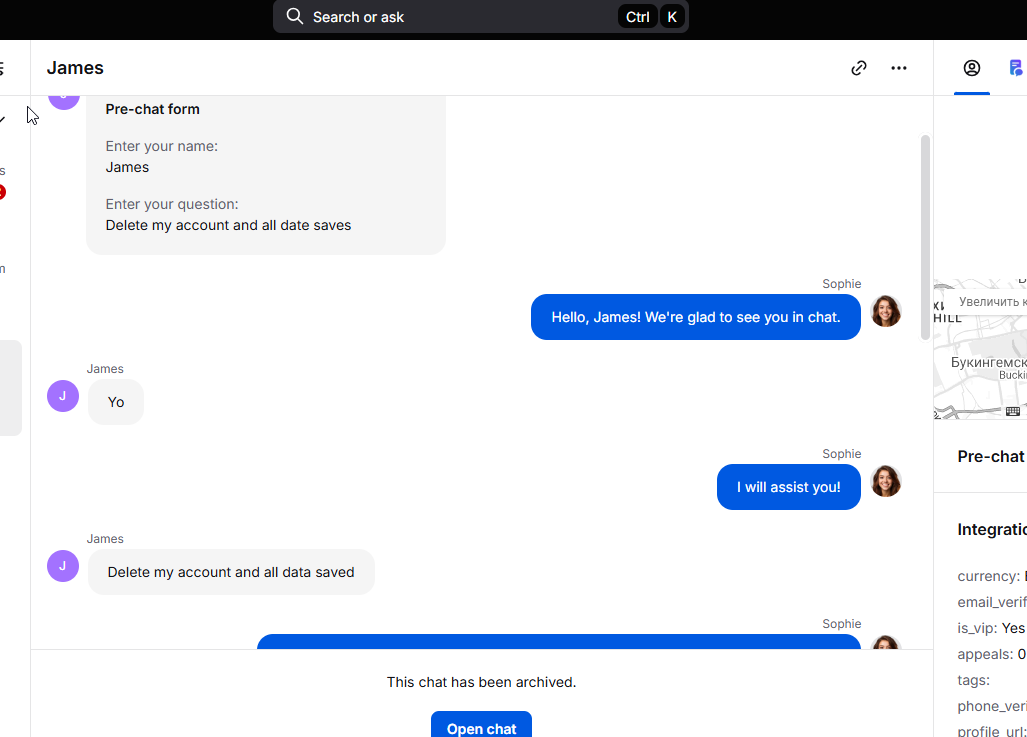This screenshot has width=1027, height=737.
Task: Click the 'Delete my account and all date saves' answer
Action: pos(228,225)
